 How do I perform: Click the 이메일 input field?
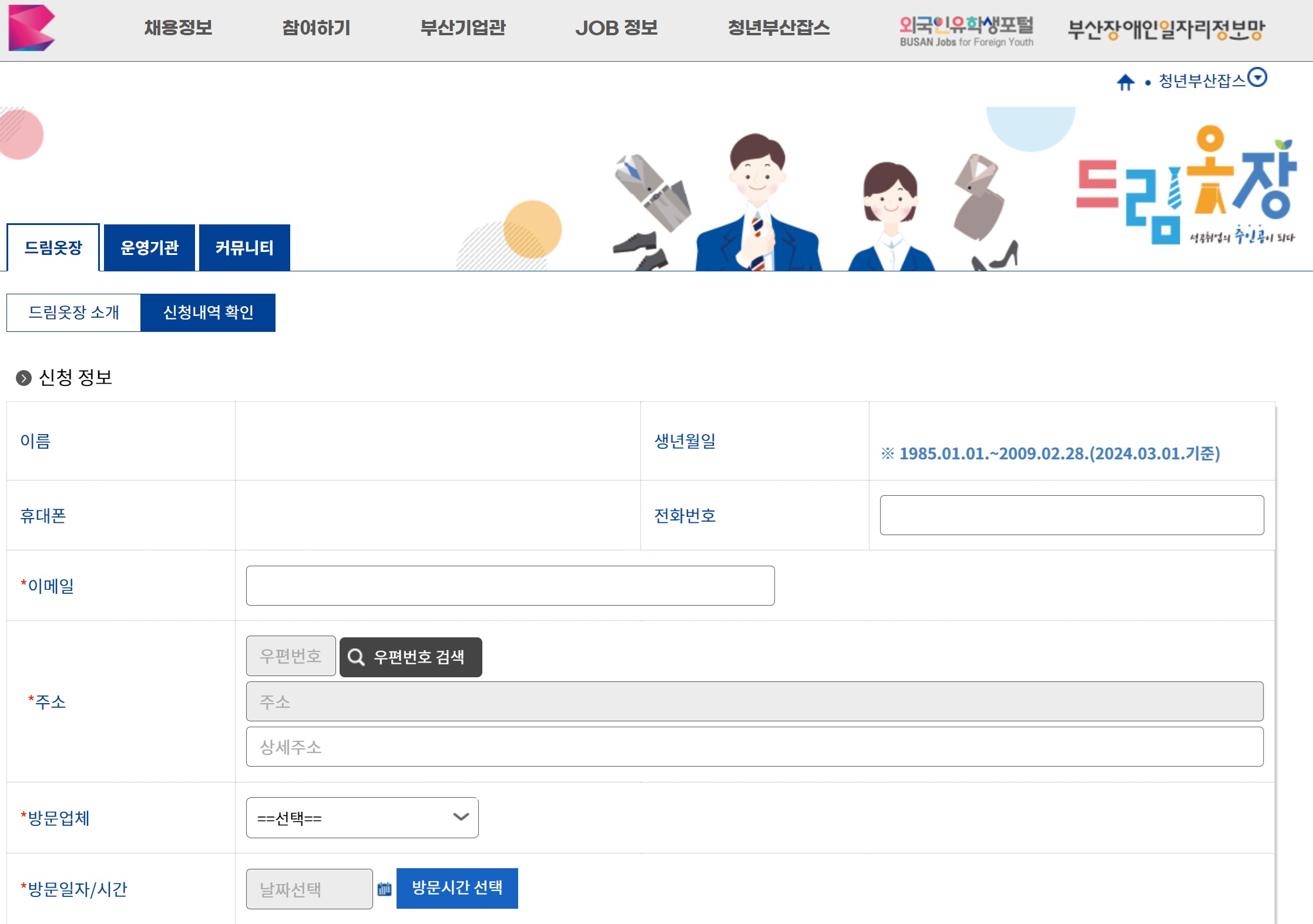[510, 586]
